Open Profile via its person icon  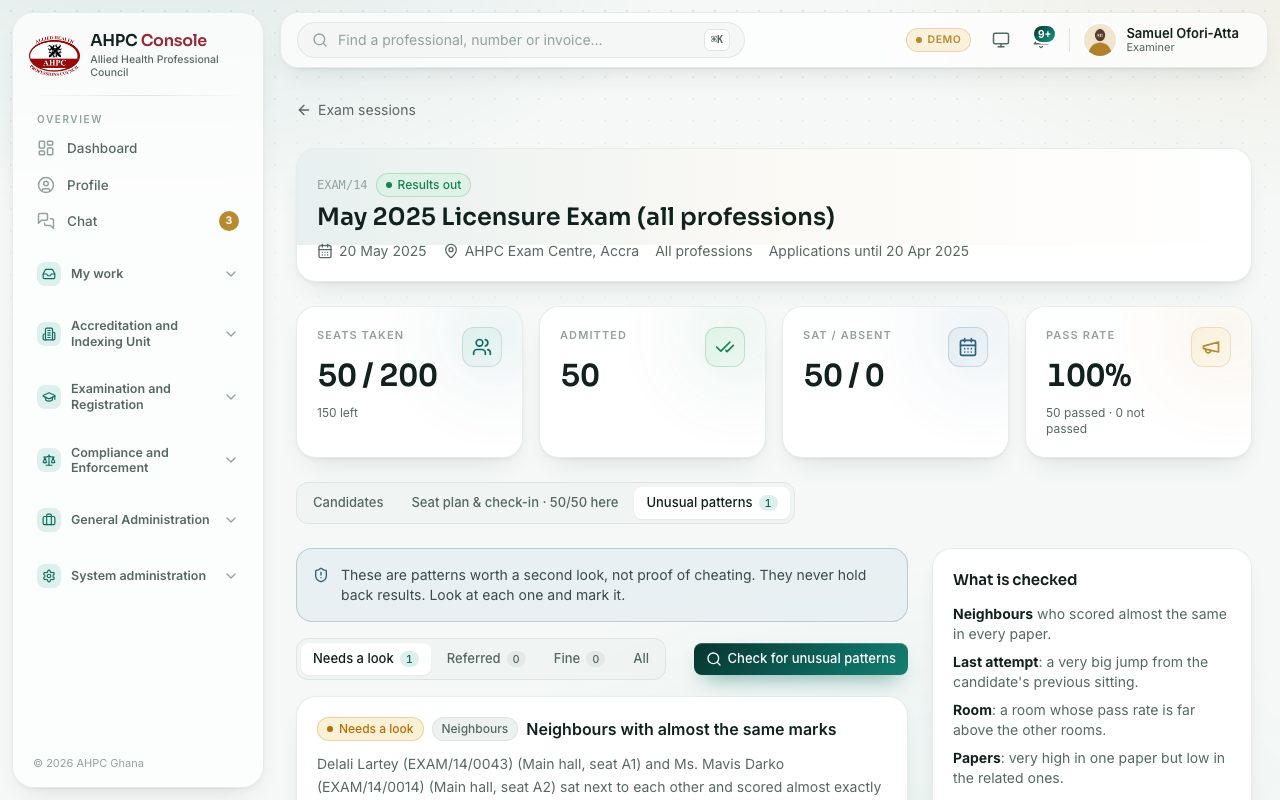click(x=46, y=185)
